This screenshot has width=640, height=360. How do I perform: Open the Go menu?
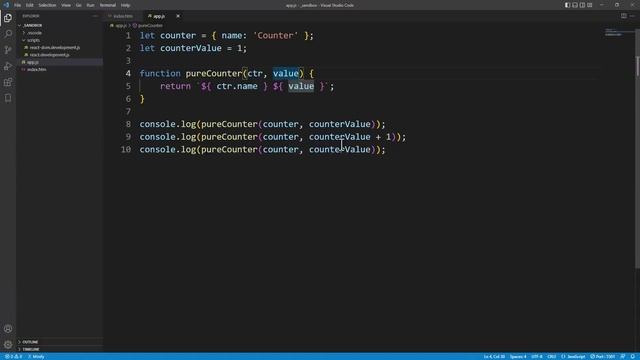click(x=79, y=5)
